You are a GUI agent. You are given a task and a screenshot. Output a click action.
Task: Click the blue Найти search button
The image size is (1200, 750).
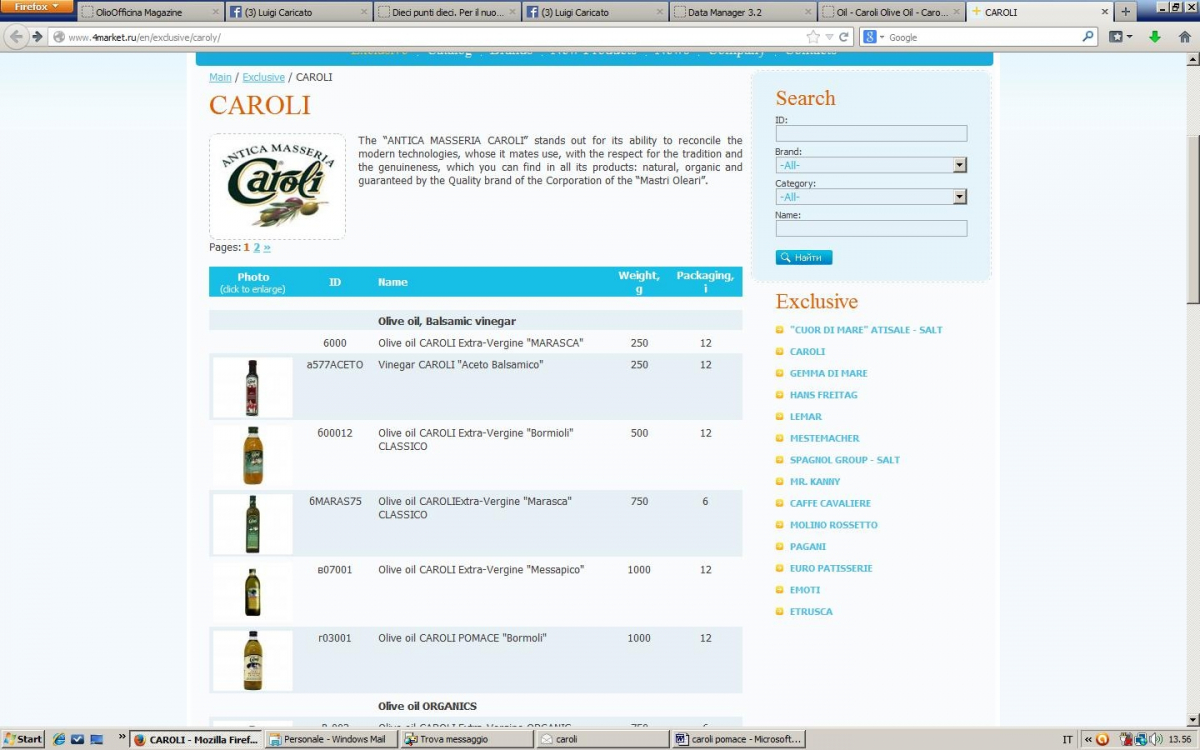pos(803,258)
